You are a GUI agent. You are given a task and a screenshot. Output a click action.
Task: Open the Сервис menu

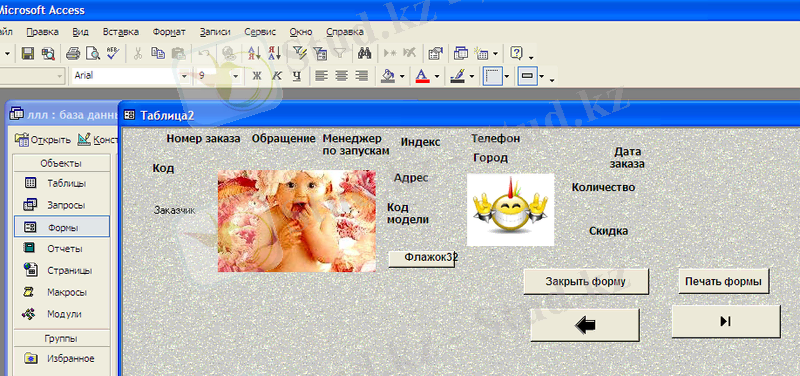[260, 32]
